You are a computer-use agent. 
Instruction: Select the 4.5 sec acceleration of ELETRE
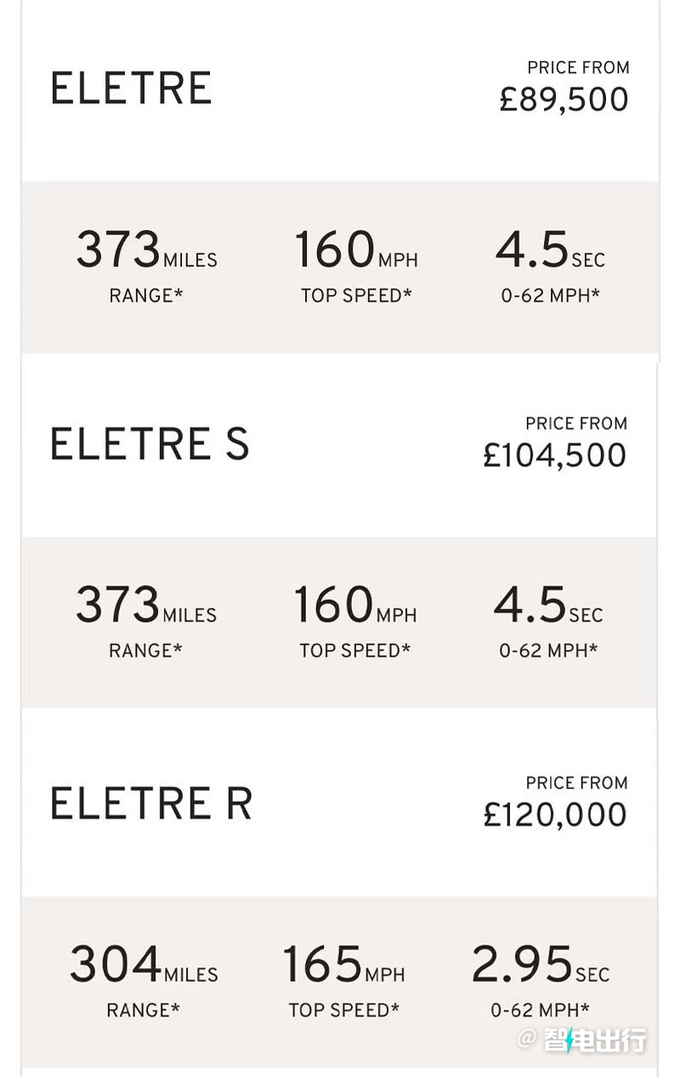click(550, 249)
